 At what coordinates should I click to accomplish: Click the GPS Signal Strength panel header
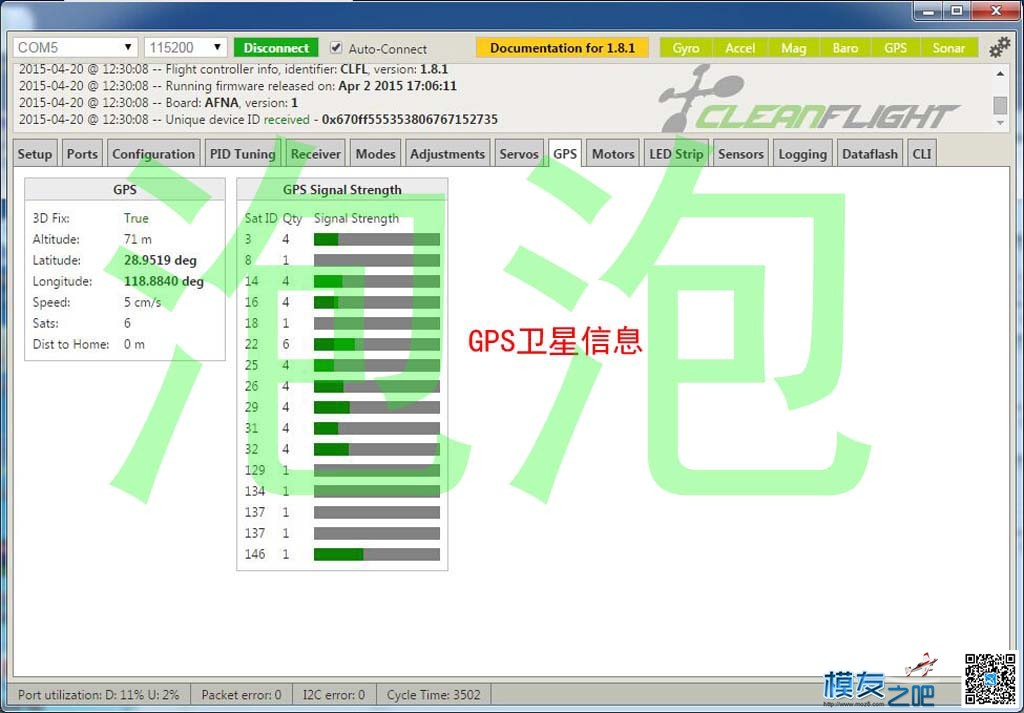[342, 189]
